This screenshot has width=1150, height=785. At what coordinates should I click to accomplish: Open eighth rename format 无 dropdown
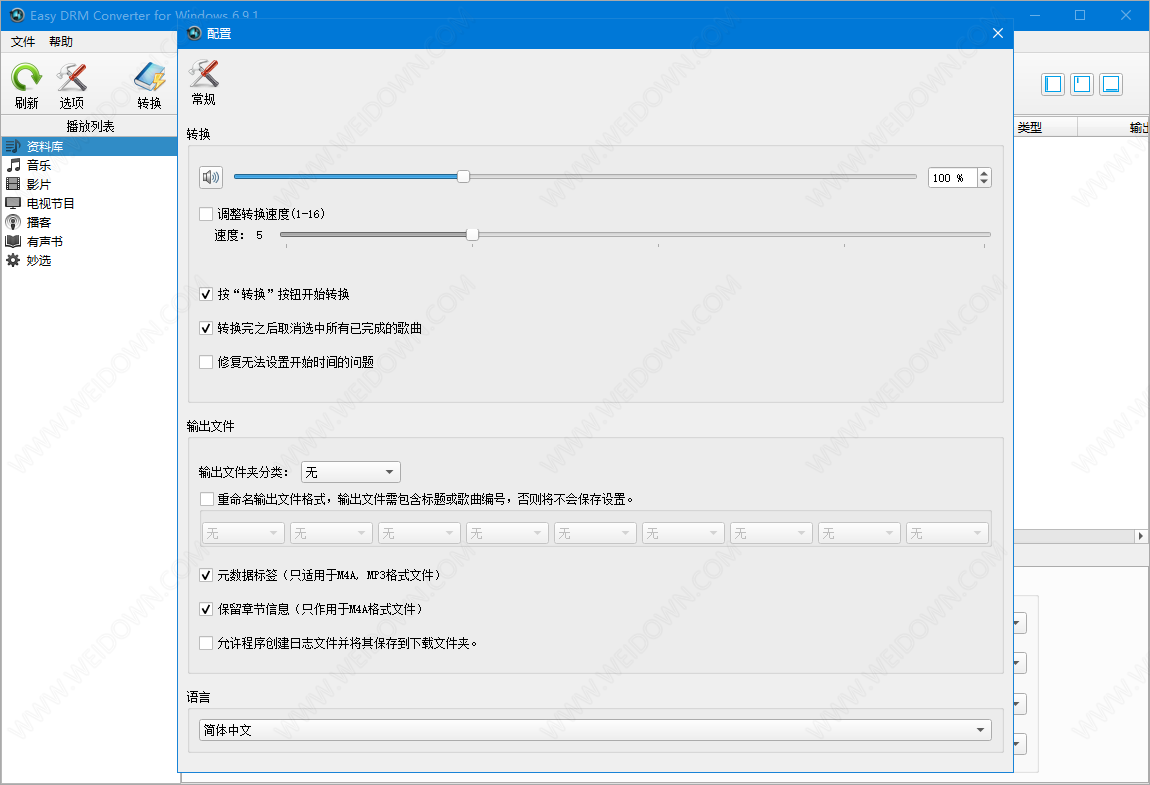coord(860,533)
